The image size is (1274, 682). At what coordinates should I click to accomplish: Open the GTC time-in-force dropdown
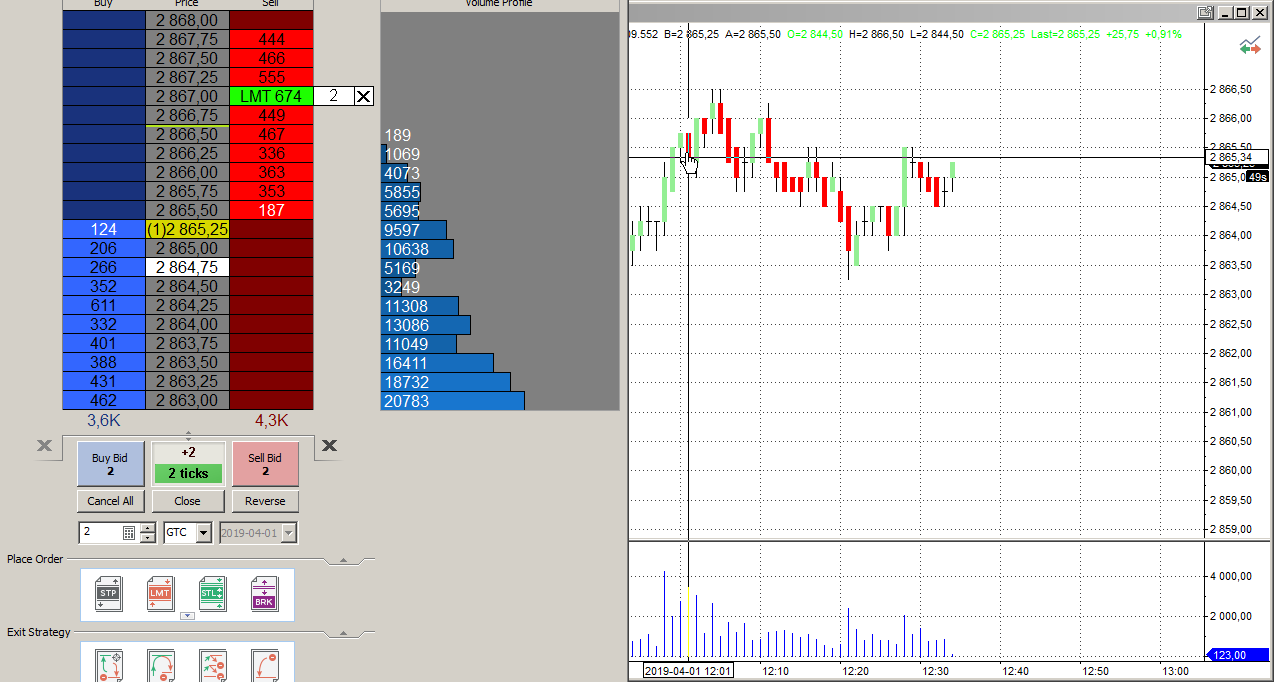tap(204, 533)
